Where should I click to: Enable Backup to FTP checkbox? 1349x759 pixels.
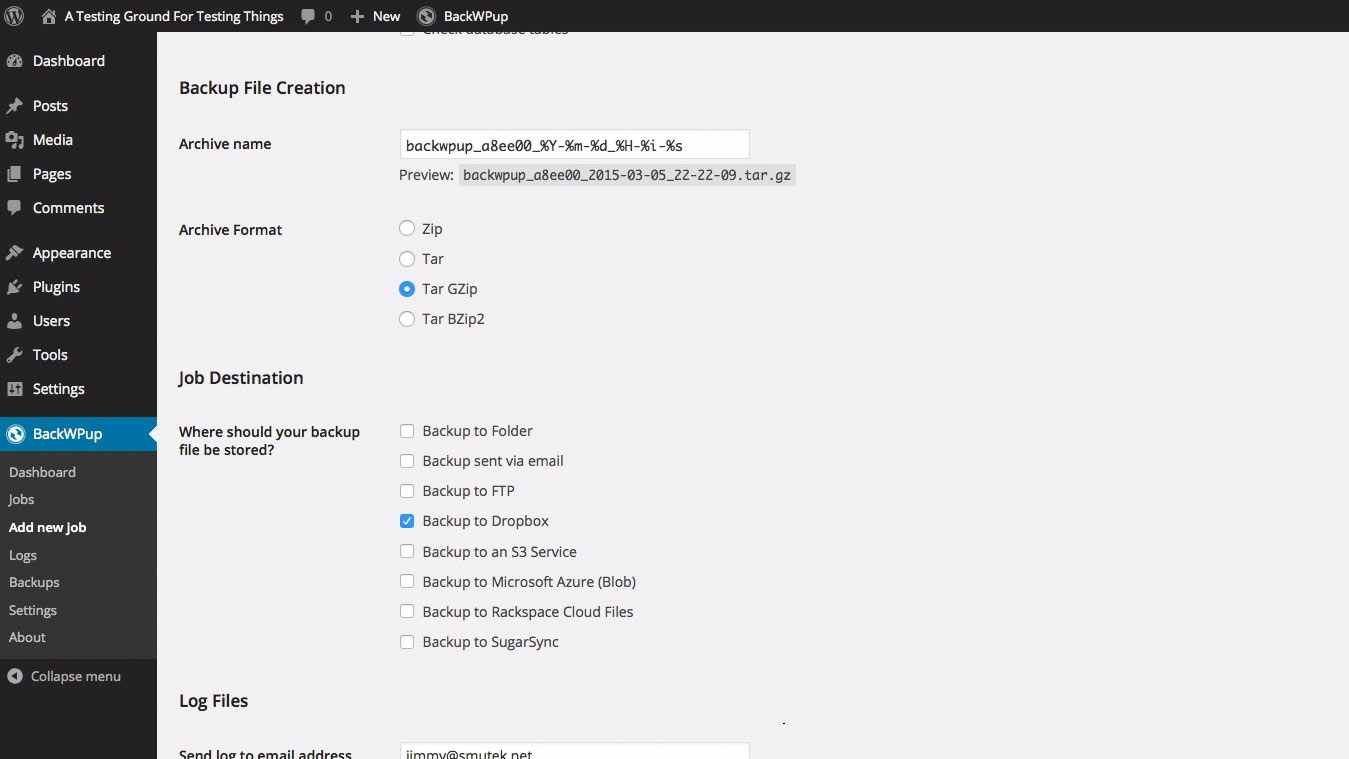tap(407, 491)
